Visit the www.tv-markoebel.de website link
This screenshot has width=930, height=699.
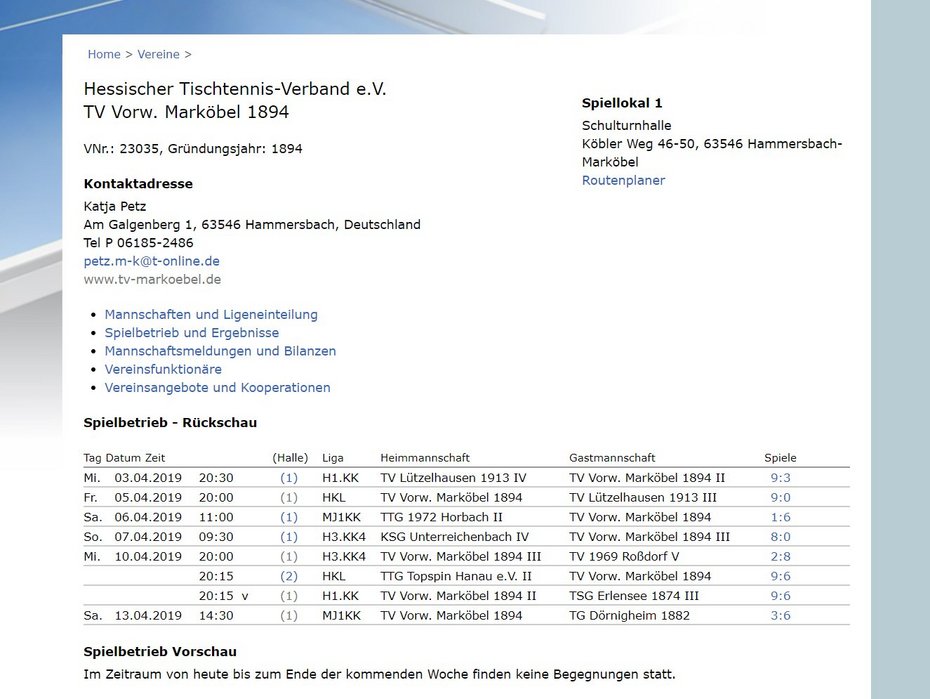click(x=152, y=279)
